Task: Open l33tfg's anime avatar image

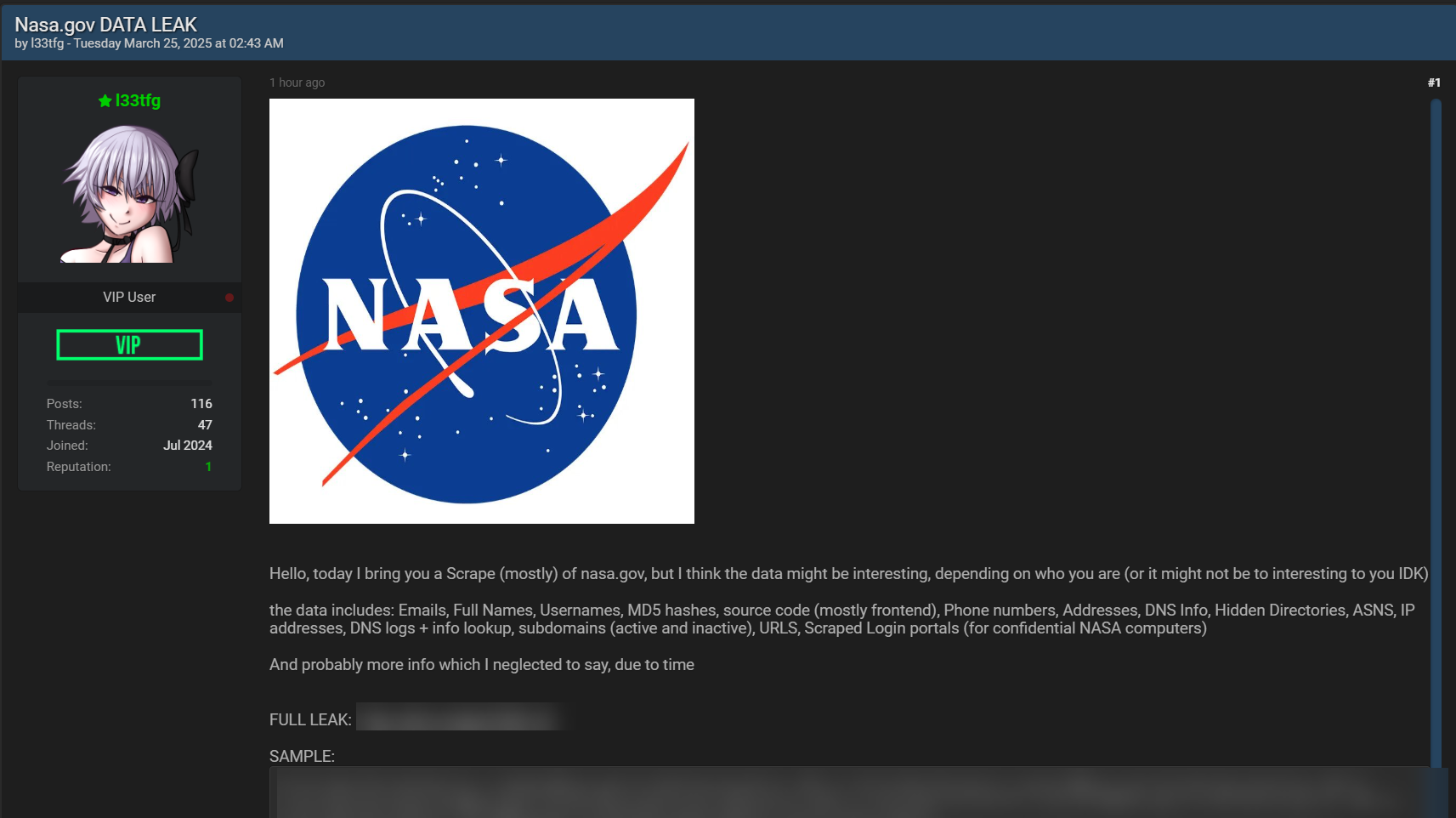Action: click(x=130, y=194)
